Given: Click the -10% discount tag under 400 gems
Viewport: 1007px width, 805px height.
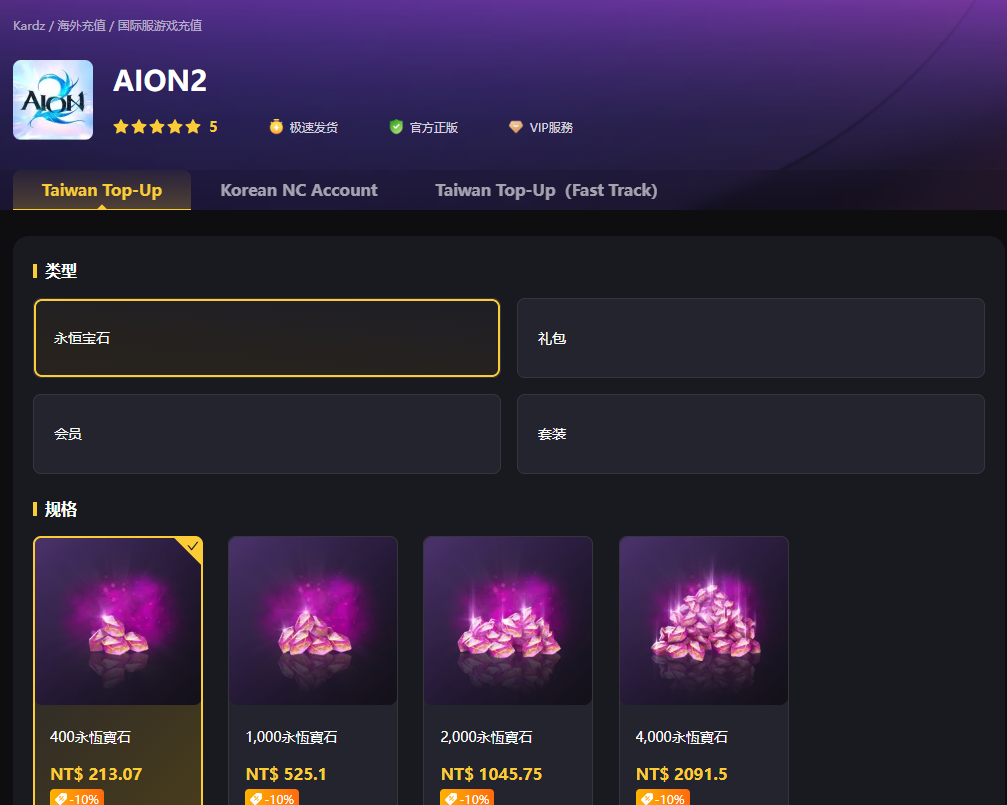Looking at the screenshot, I should (x=76, y=798).
